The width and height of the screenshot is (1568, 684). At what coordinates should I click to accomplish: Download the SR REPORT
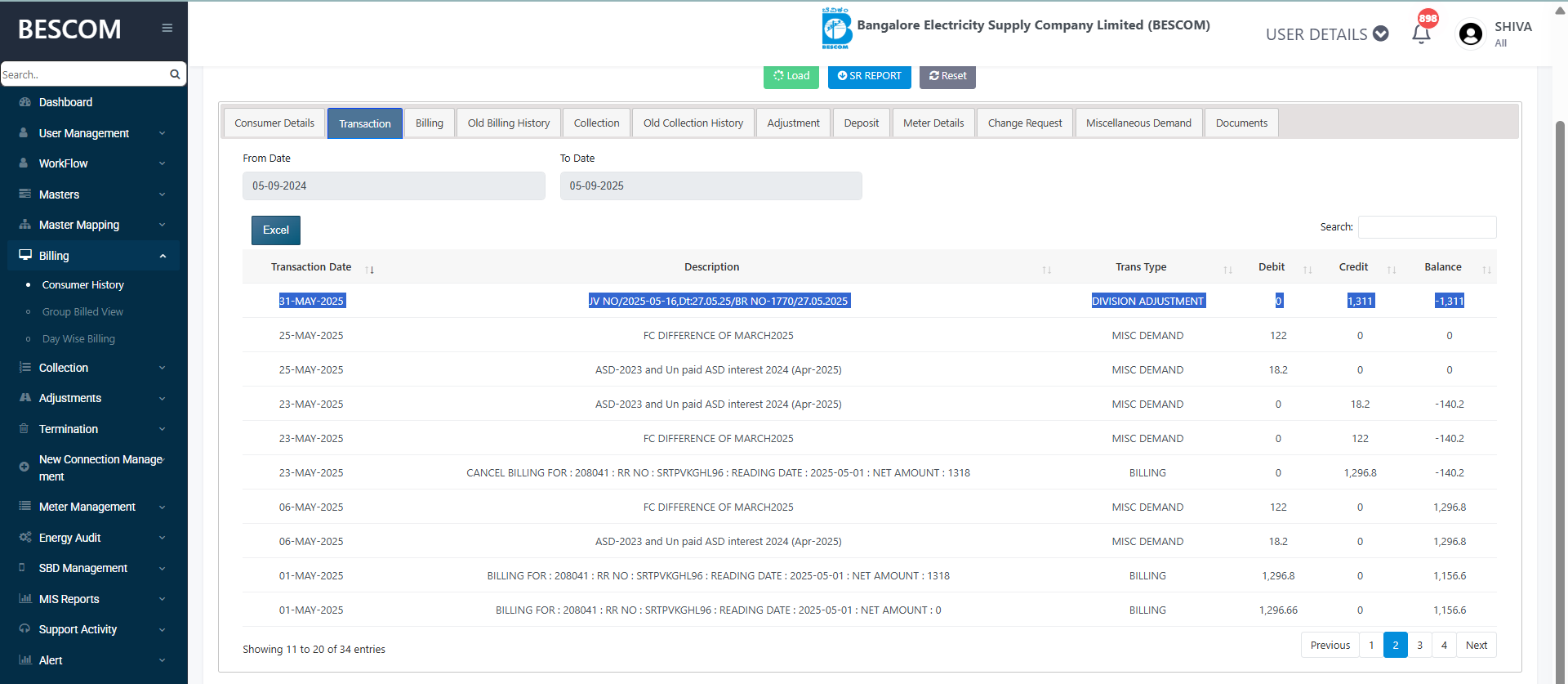click(x=870, y=76)
